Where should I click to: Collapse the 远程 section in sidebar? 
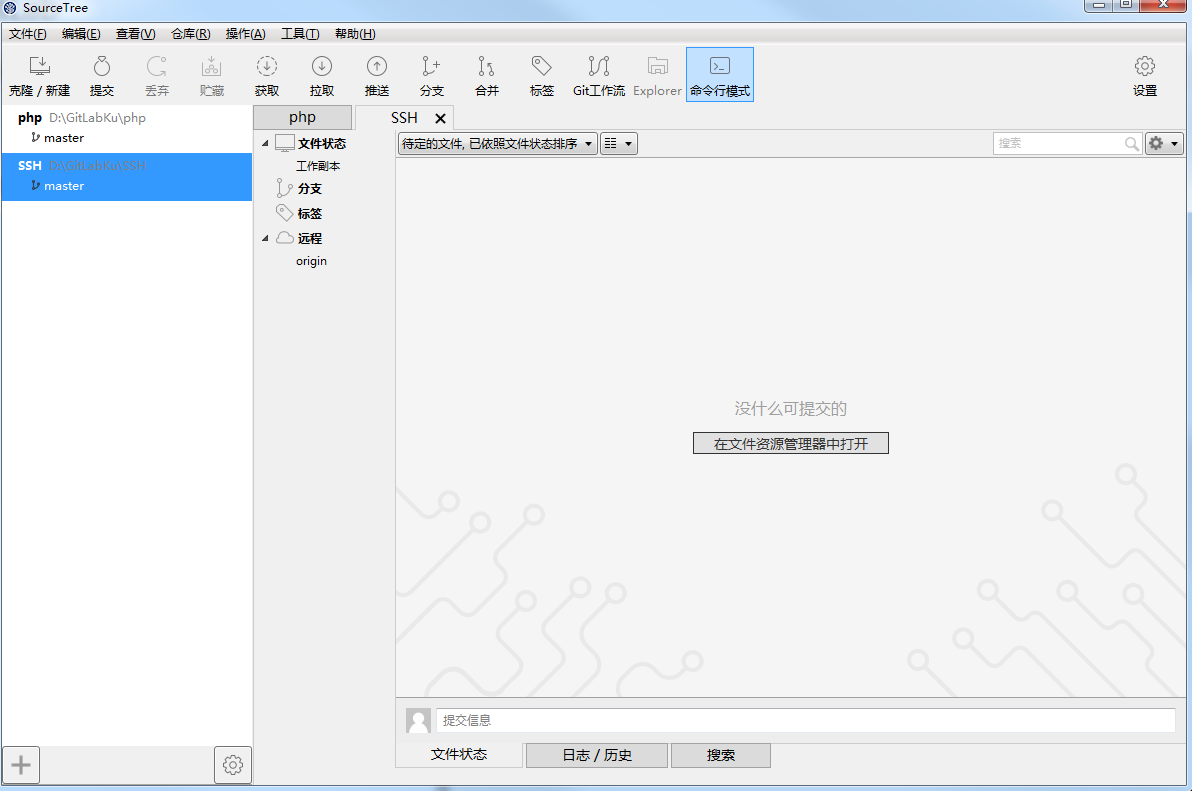tap(265, 237)
